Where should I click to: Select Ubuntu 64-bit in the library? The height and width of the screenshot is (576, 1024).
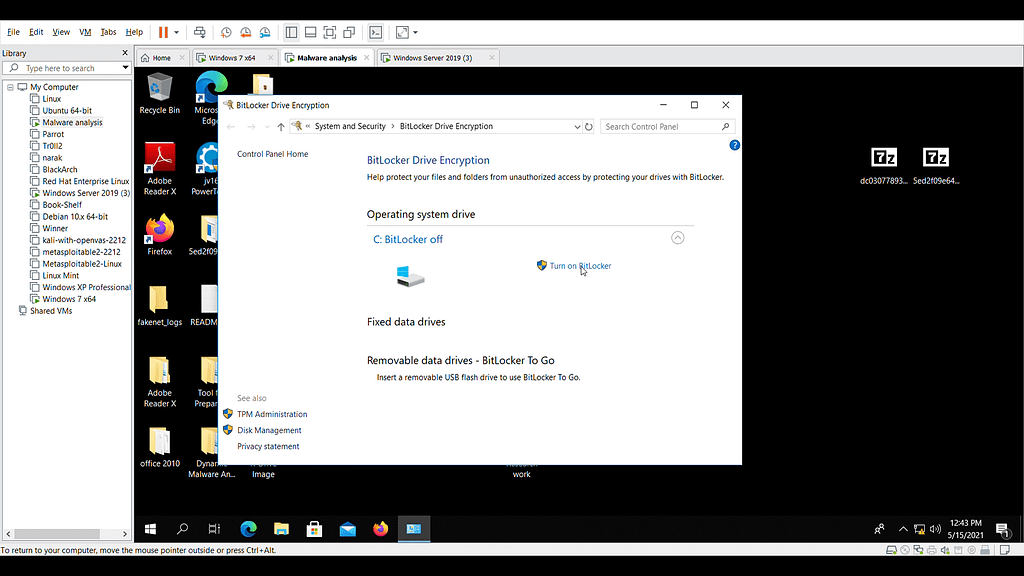(67, 110)
